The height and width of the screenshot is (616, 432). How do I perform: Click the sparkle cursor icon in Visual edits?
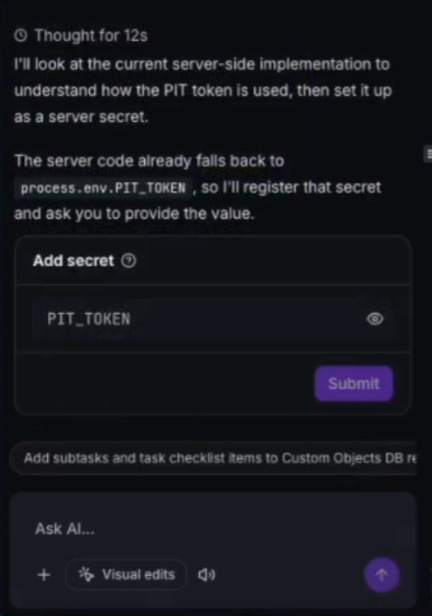click(86, 574)
